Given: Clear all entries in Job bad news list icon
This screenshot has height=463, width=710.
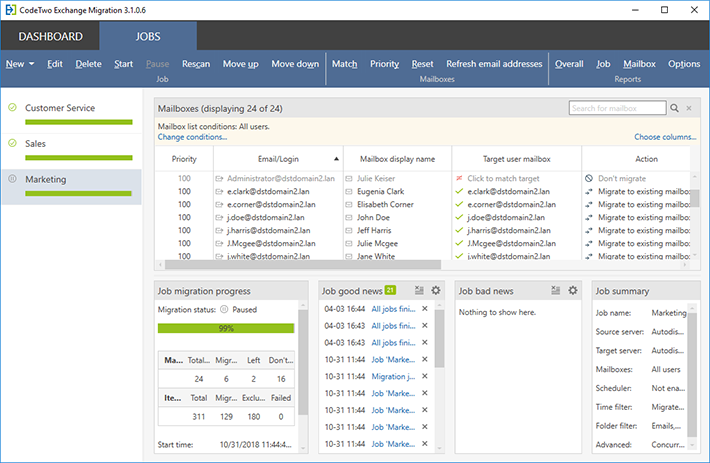Looking at the screenshot, I should click(556, 291).
